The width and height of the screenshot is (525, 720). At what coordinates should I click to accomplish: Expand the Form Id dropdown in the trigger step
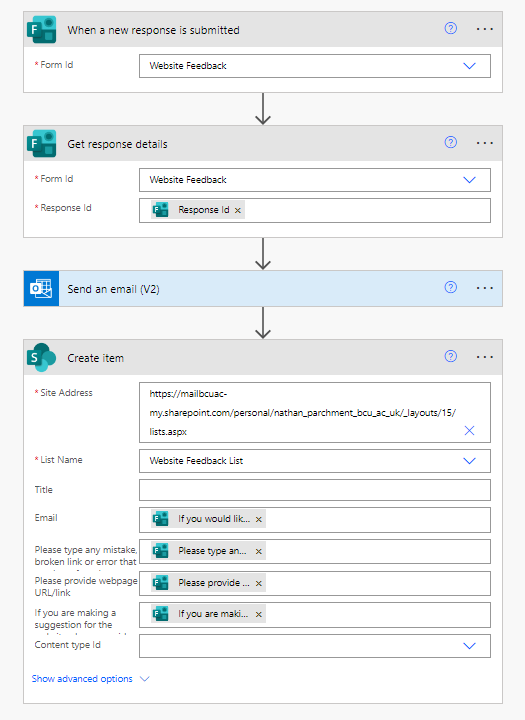coord(469,66)
